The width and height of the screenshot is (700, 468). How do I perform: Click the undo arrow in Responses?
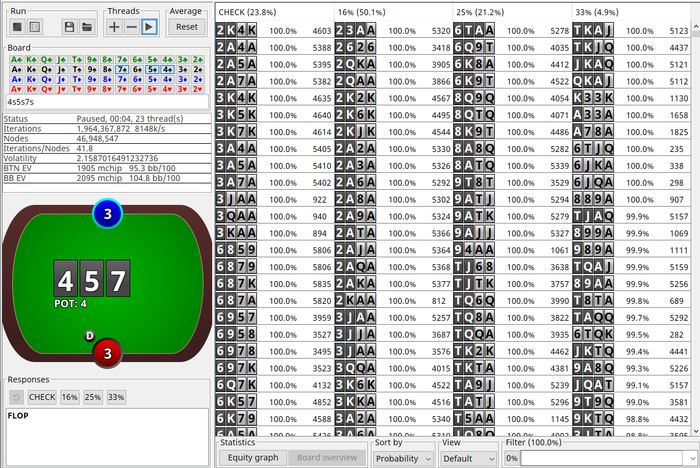[17, 397]
